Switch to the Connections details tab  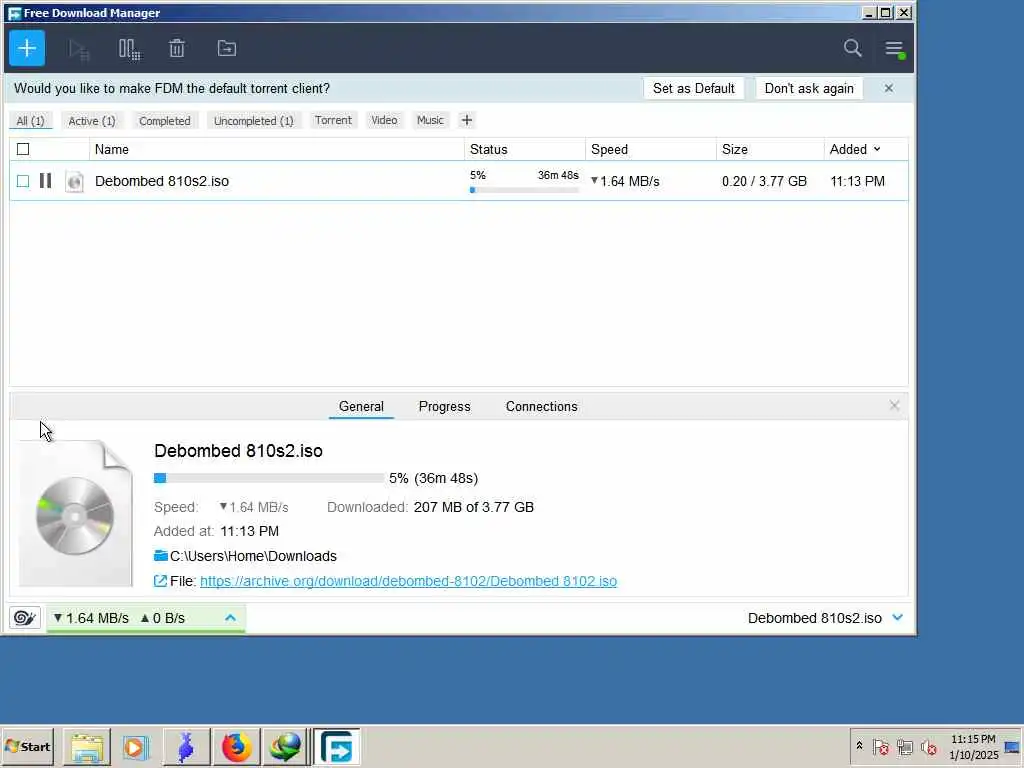pos(541,406)
